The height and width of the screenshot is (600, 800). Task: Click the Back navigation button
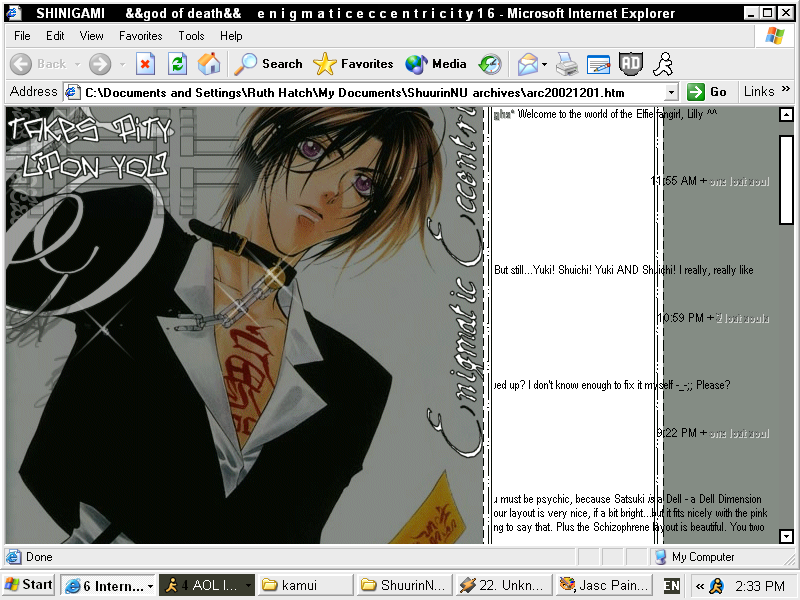point(38,64)
